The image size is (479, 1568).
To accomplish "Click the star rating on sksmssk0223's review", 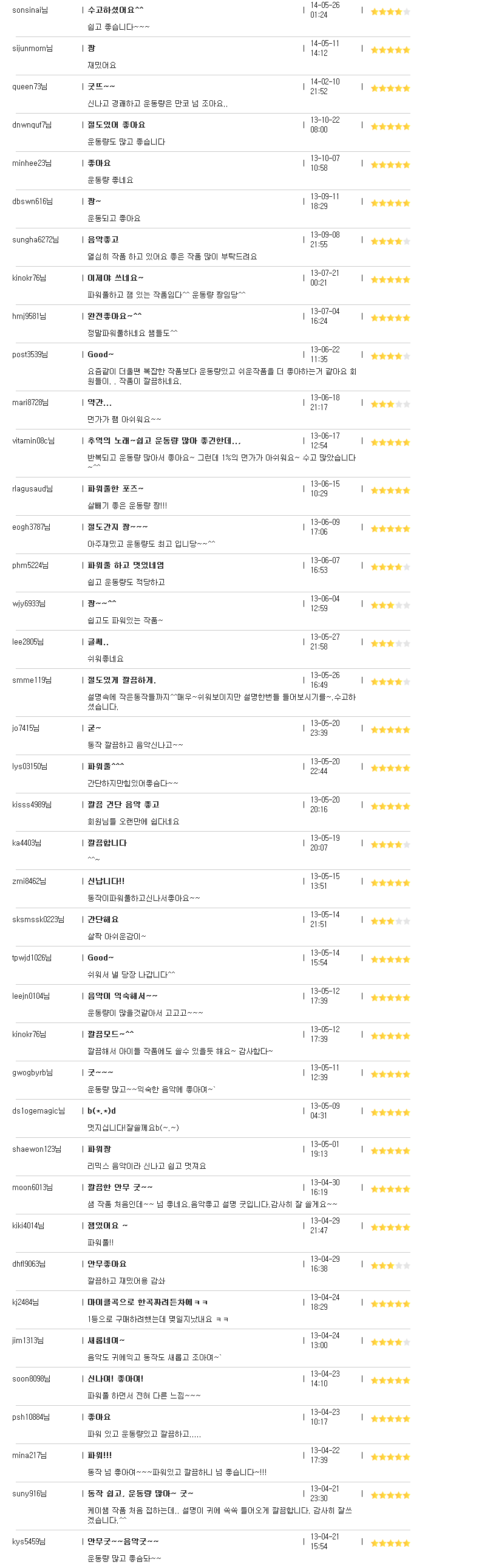I will pyautogui.click(x=390, y=921).
